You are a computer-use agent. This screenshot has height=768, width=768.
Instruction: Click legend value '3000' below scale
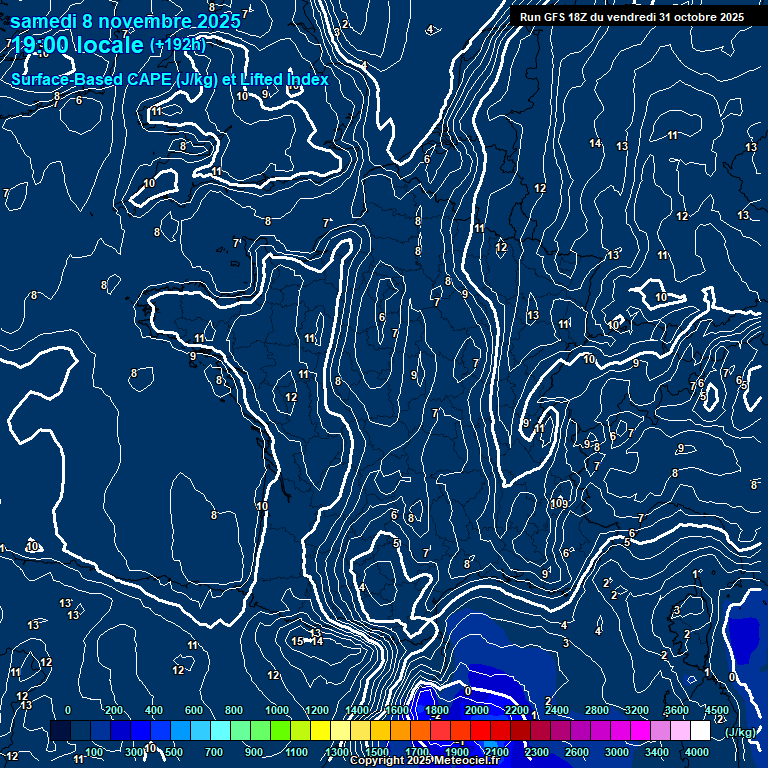(x=617, y=752)
